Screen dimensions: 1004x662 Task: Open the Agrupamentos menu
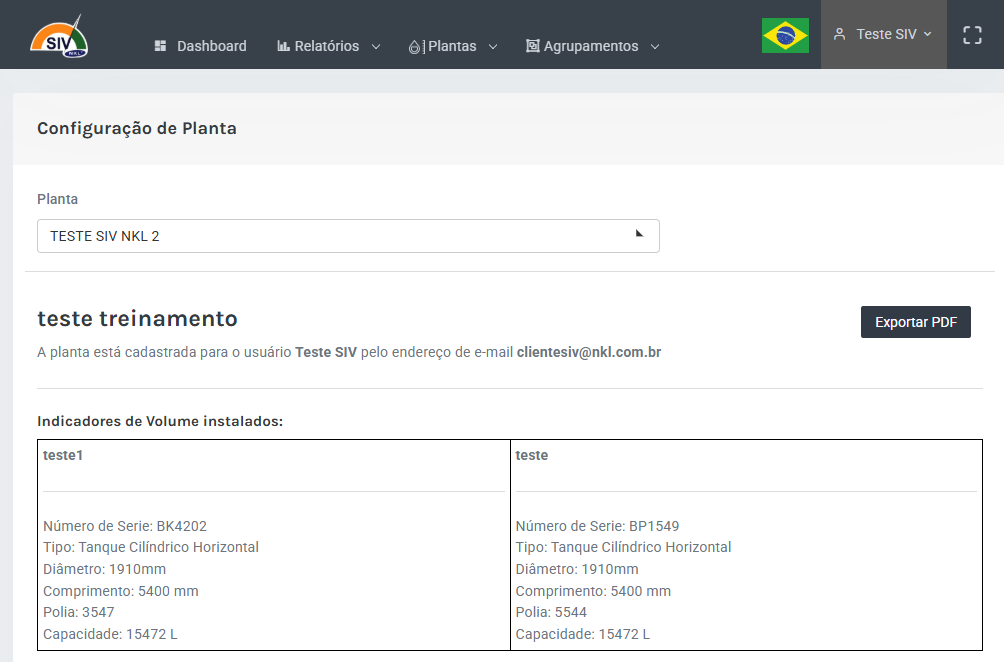click(x=592, y=46)
